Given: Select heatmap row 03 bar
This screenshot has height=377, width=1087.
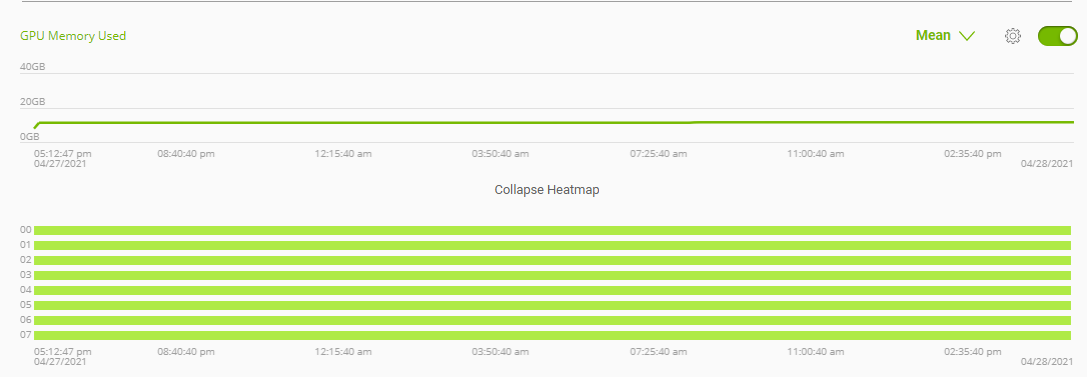Looking at the screenshot, I should pos(553,275).
